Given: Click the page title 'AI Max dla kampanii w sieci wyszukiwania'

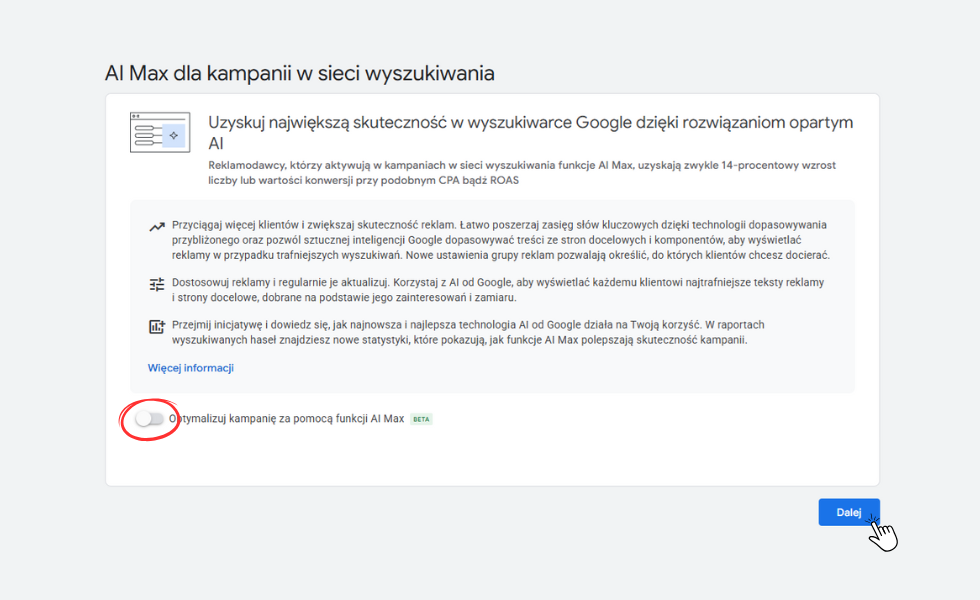Looking at the screenshot, I should 299,73.
